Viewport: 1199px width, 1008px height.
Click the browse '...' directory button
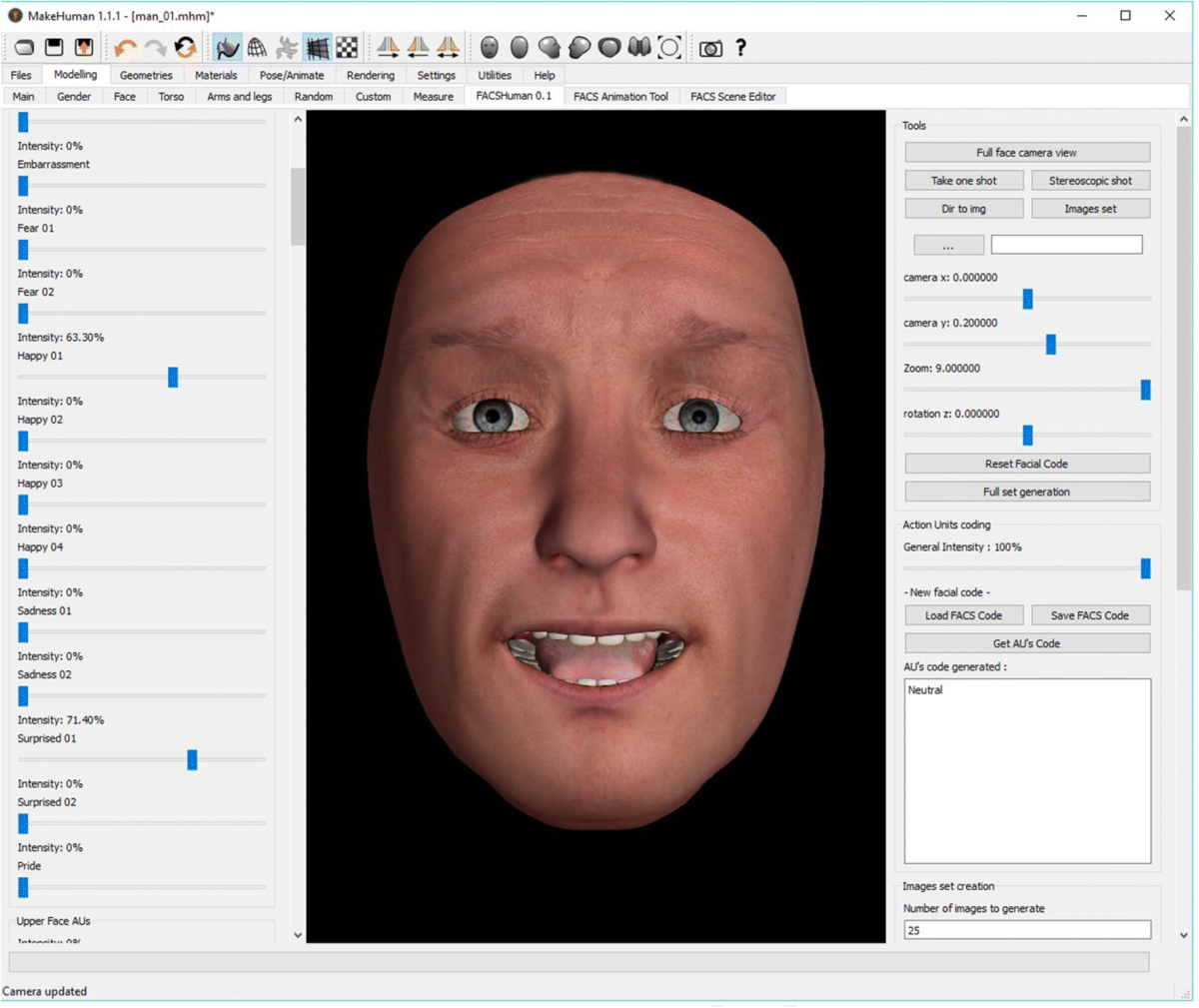(947, 245)
